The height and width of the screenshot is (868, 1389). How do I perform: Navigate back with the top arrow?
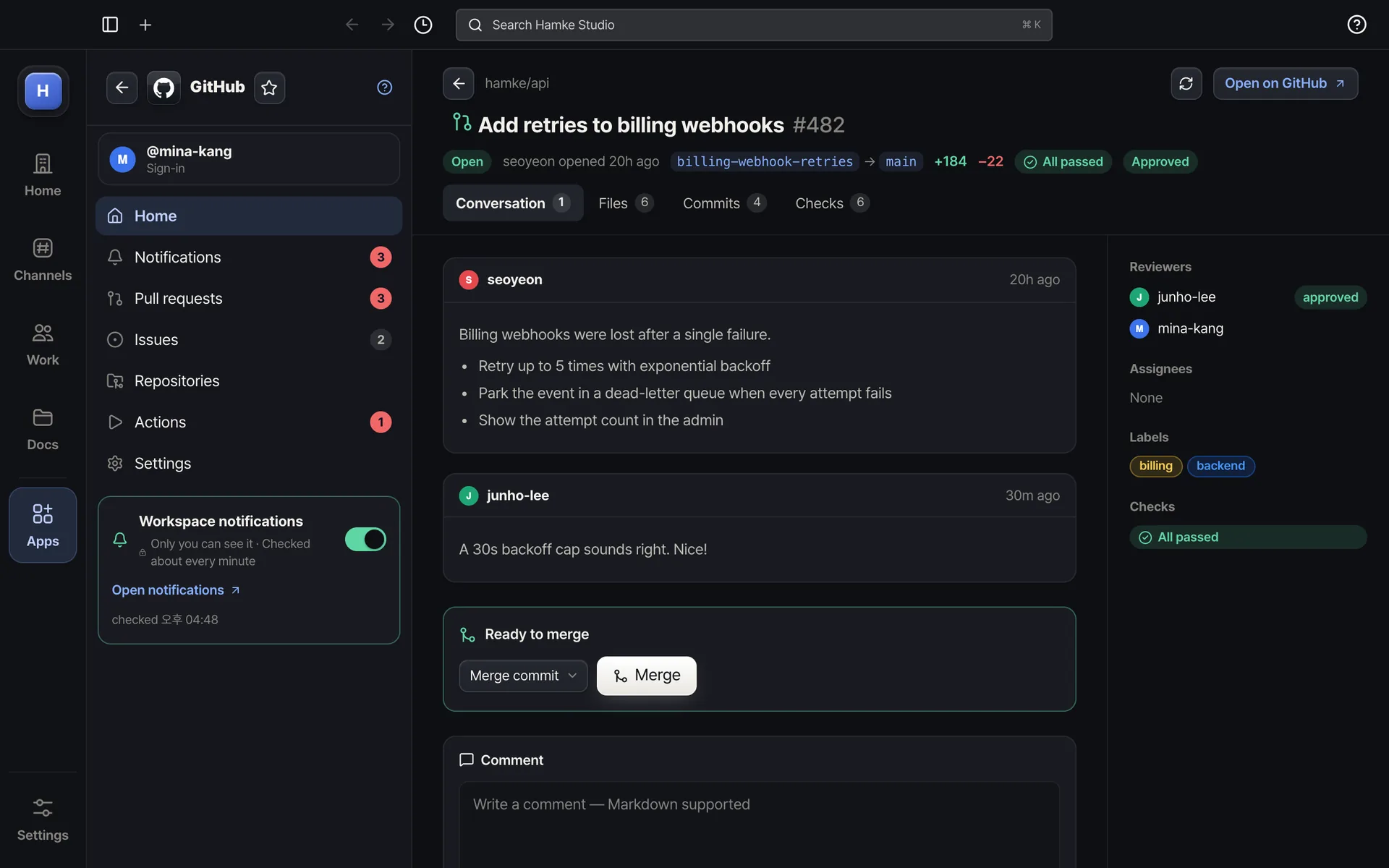click(x=352, y=25)
